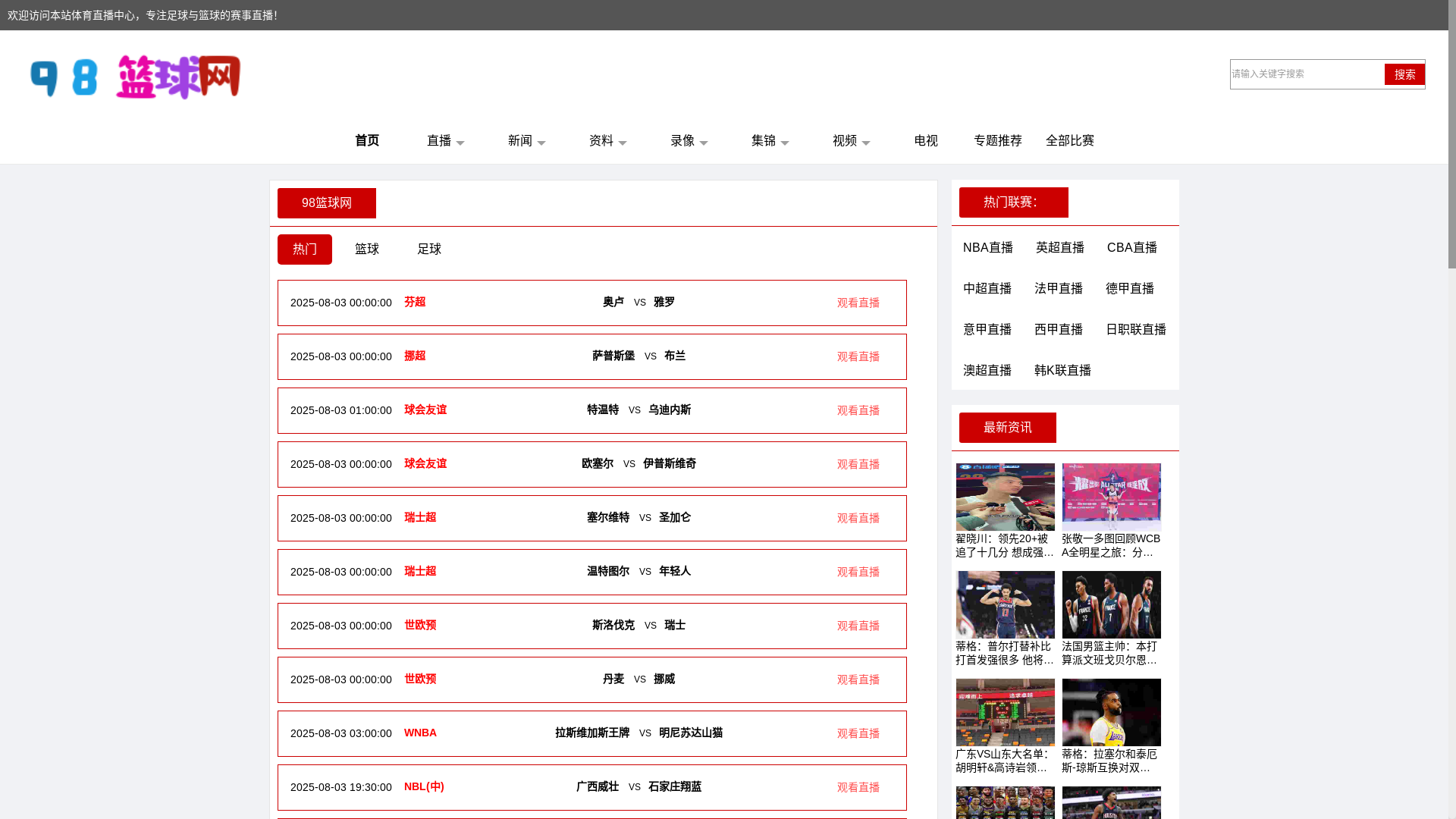
Task: Click the page vertical scrollbar
Action: [x=1452, y=135]
